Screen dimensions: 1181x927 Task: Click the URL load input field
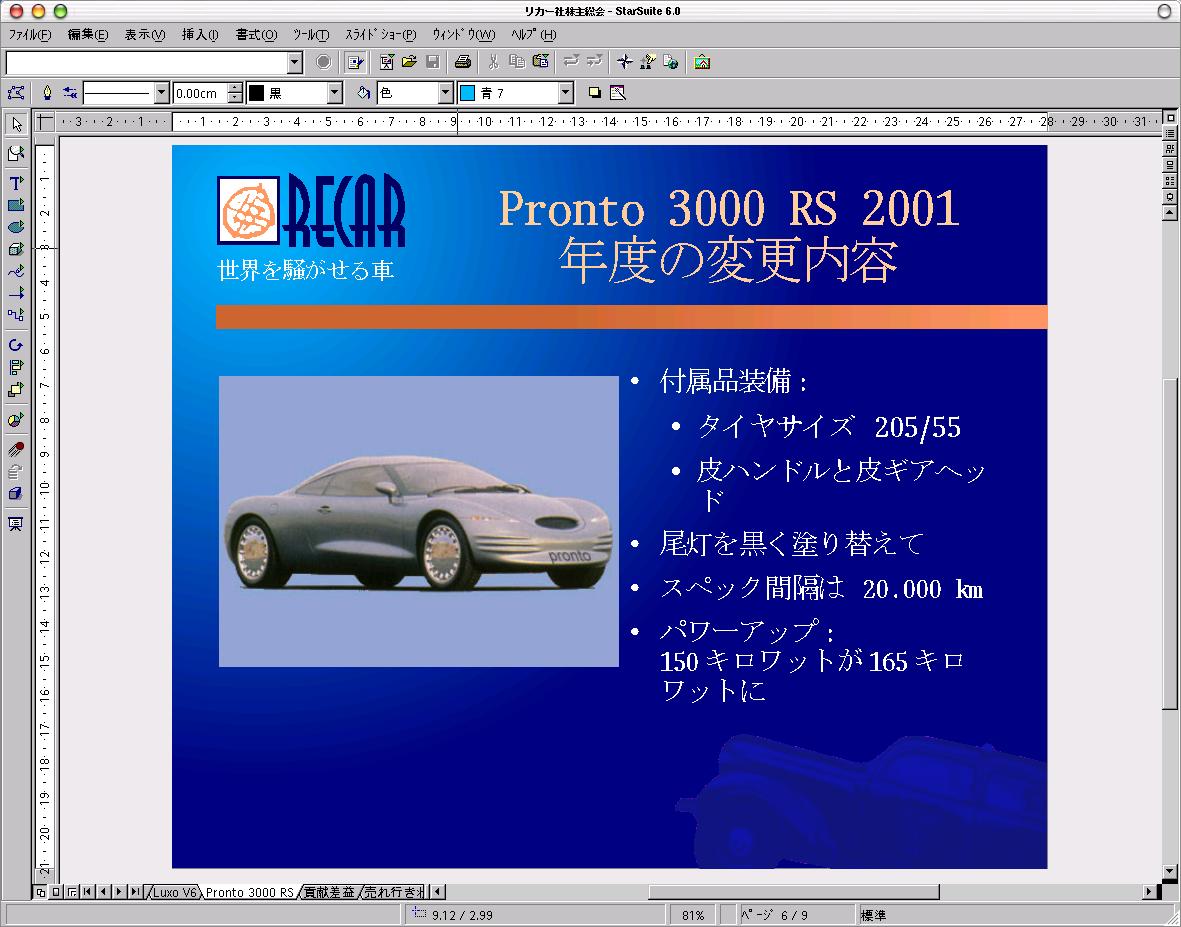click(x=147, y=63)
